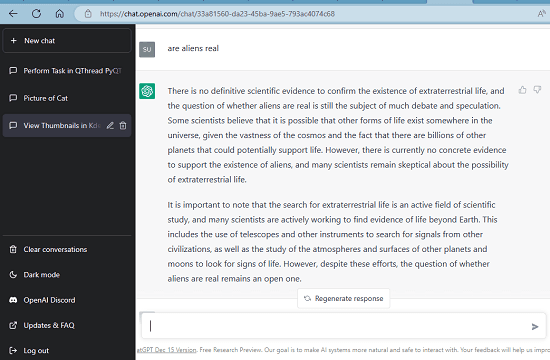The image size is (550, 360).
Task: Click the Regenerate response button
Action: click(343, 299)
